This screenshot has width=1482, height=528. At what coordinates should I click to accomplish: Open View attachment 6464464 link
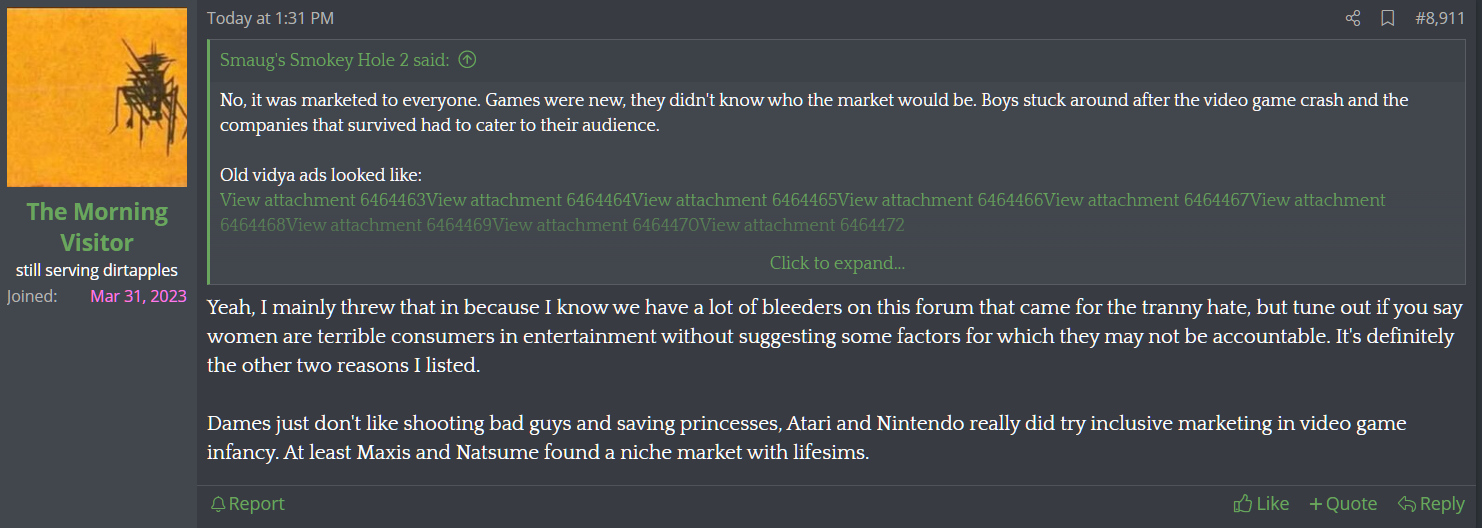tap(529, 200)
